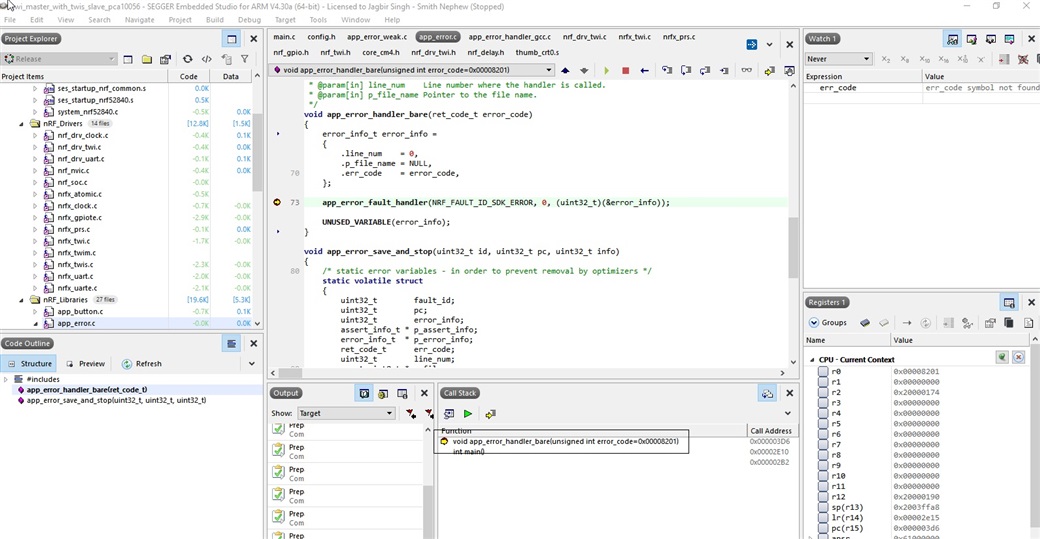This screenshot has height=539, width=1040.
Task: Check the sp(r13) register checkbox
Action: [x=823, y=508]
